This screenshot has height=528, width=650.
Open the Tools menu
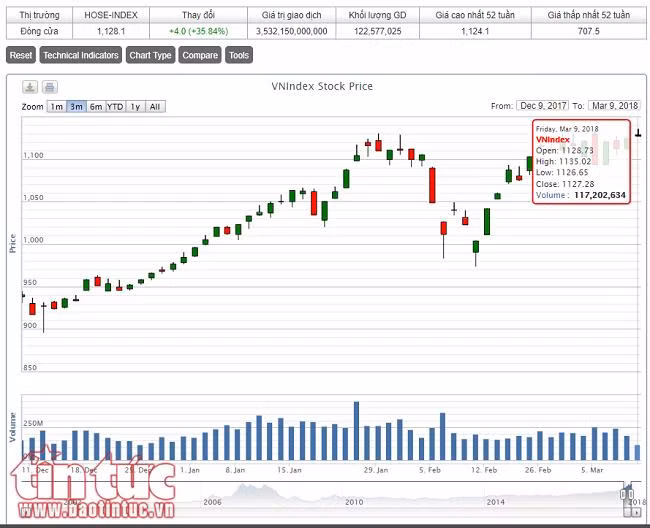point(239,55)
